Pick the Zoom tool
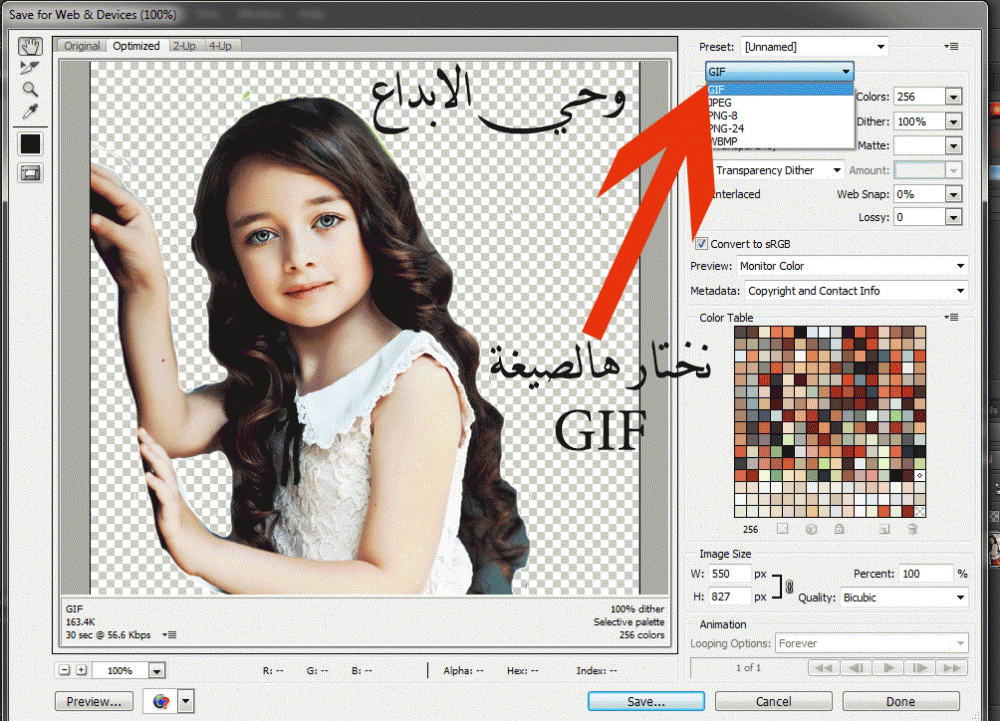Image resolution: width=1000 pixels, height=721 pixels. click(30, 90)
